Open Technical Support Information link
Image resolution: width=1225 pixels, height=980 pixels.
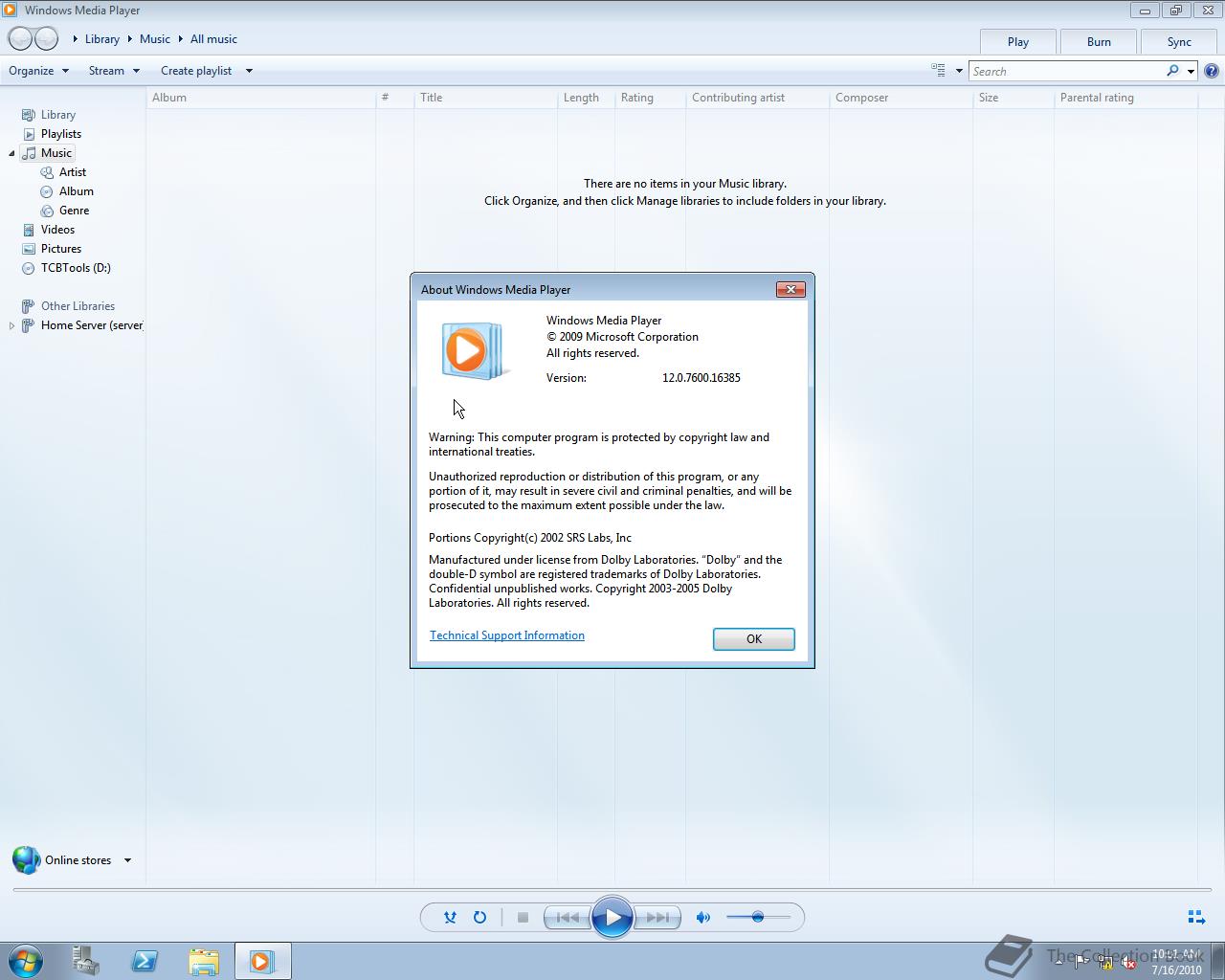(507, 635)
